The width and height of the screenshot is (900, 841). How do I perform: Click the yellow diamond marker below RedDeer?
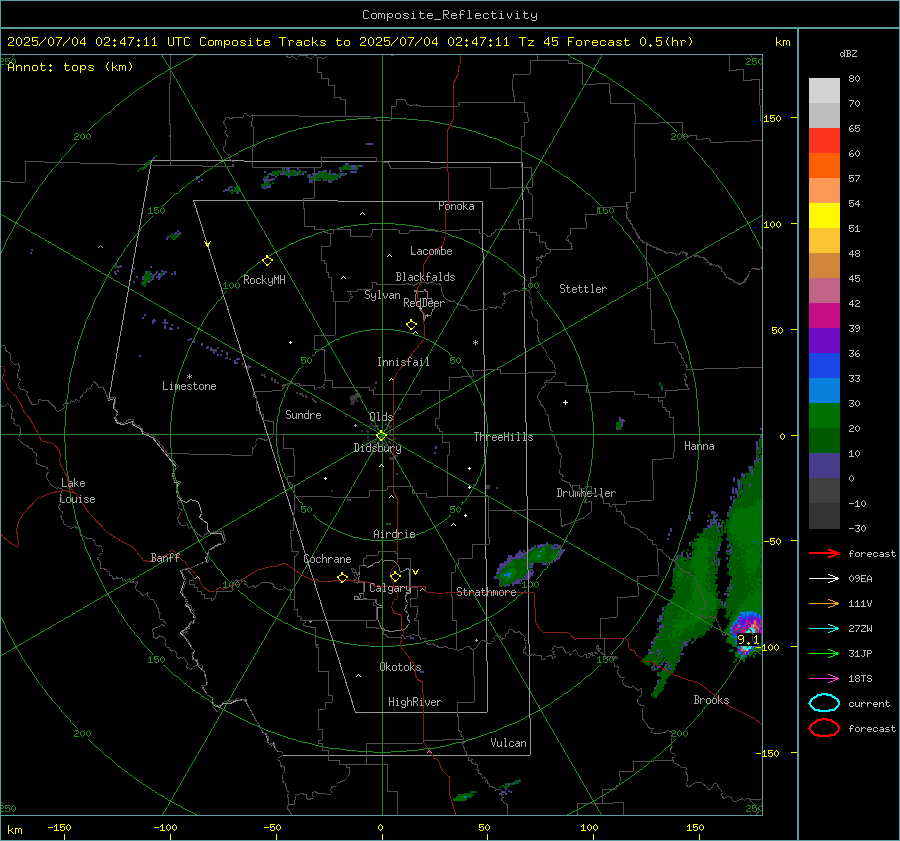(x=411, y=325)
